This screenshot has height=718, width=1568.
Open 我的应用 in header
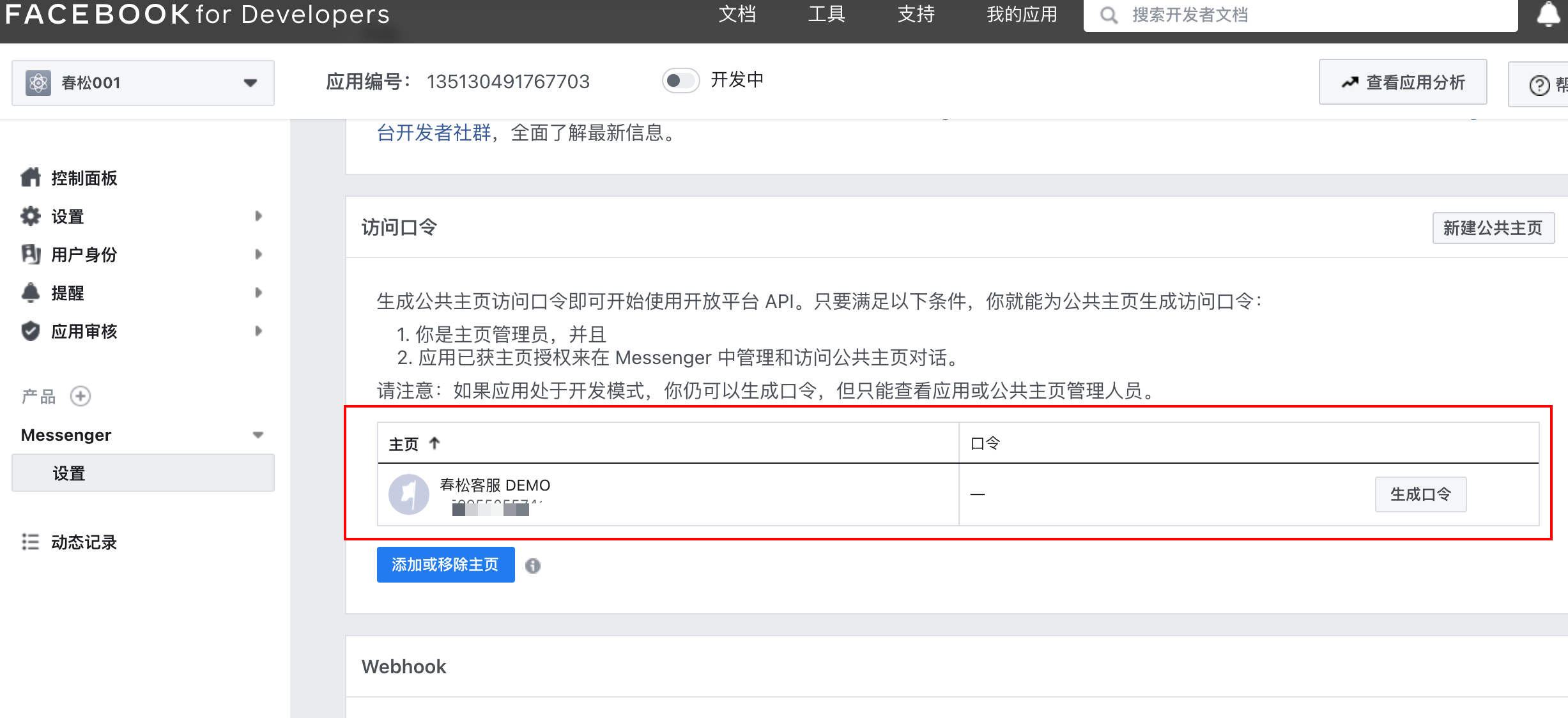pos(1022,14)
